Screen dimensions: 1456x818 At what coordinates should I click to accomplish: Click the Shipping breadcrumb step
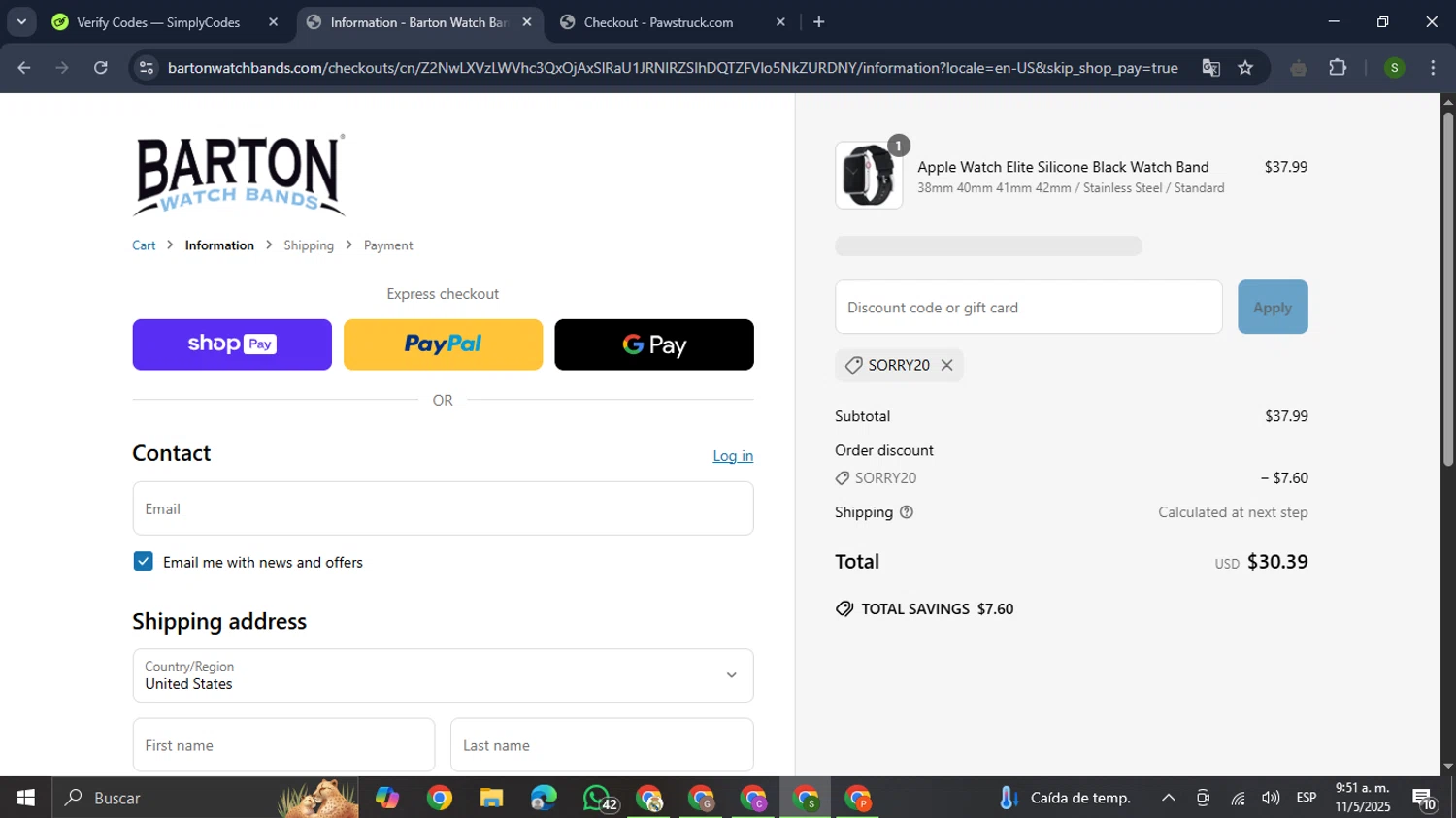pyautogui.click(x=309, y=245)
